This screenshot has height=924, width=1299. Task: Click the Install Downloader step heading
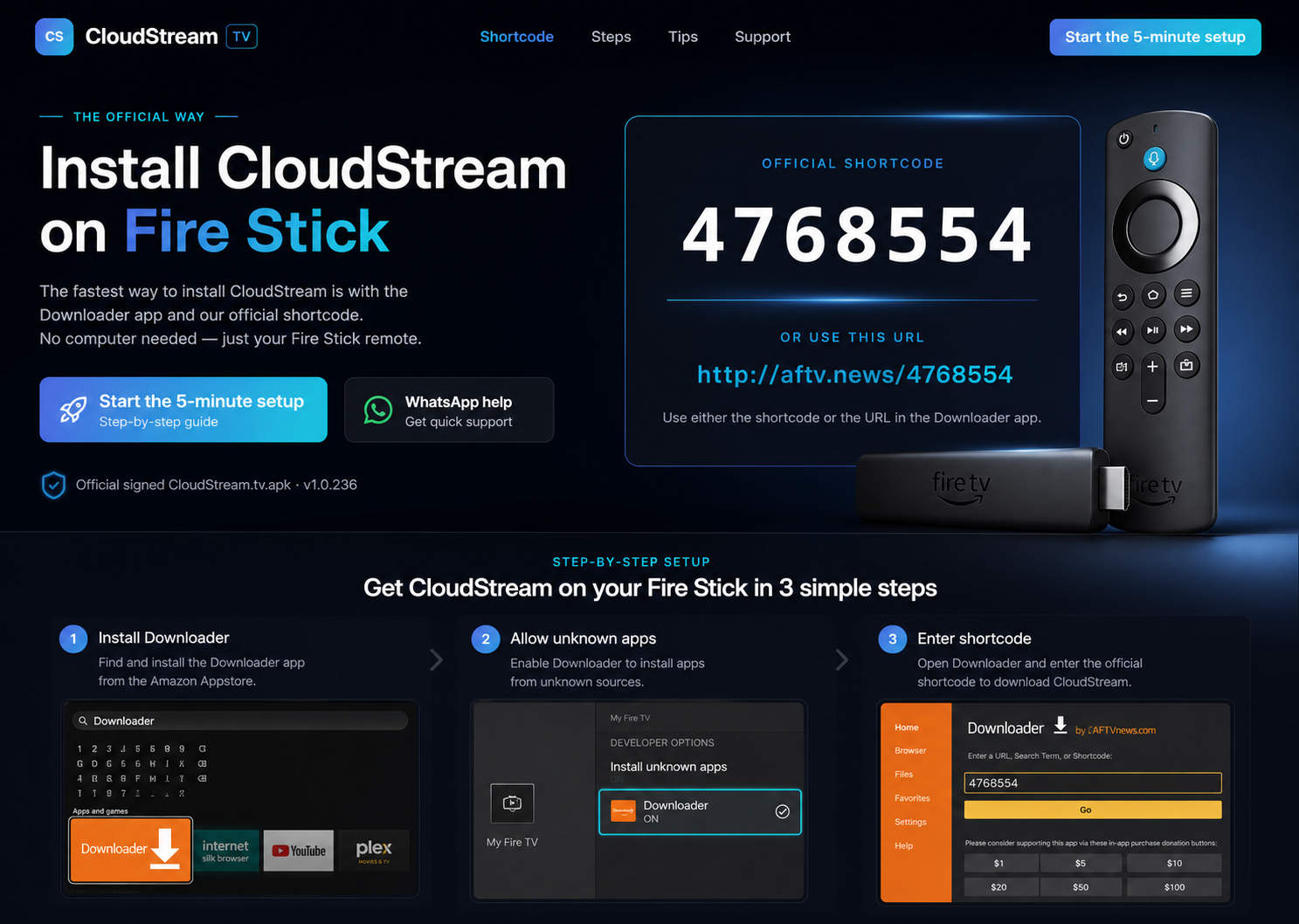[x=163, y=638]
